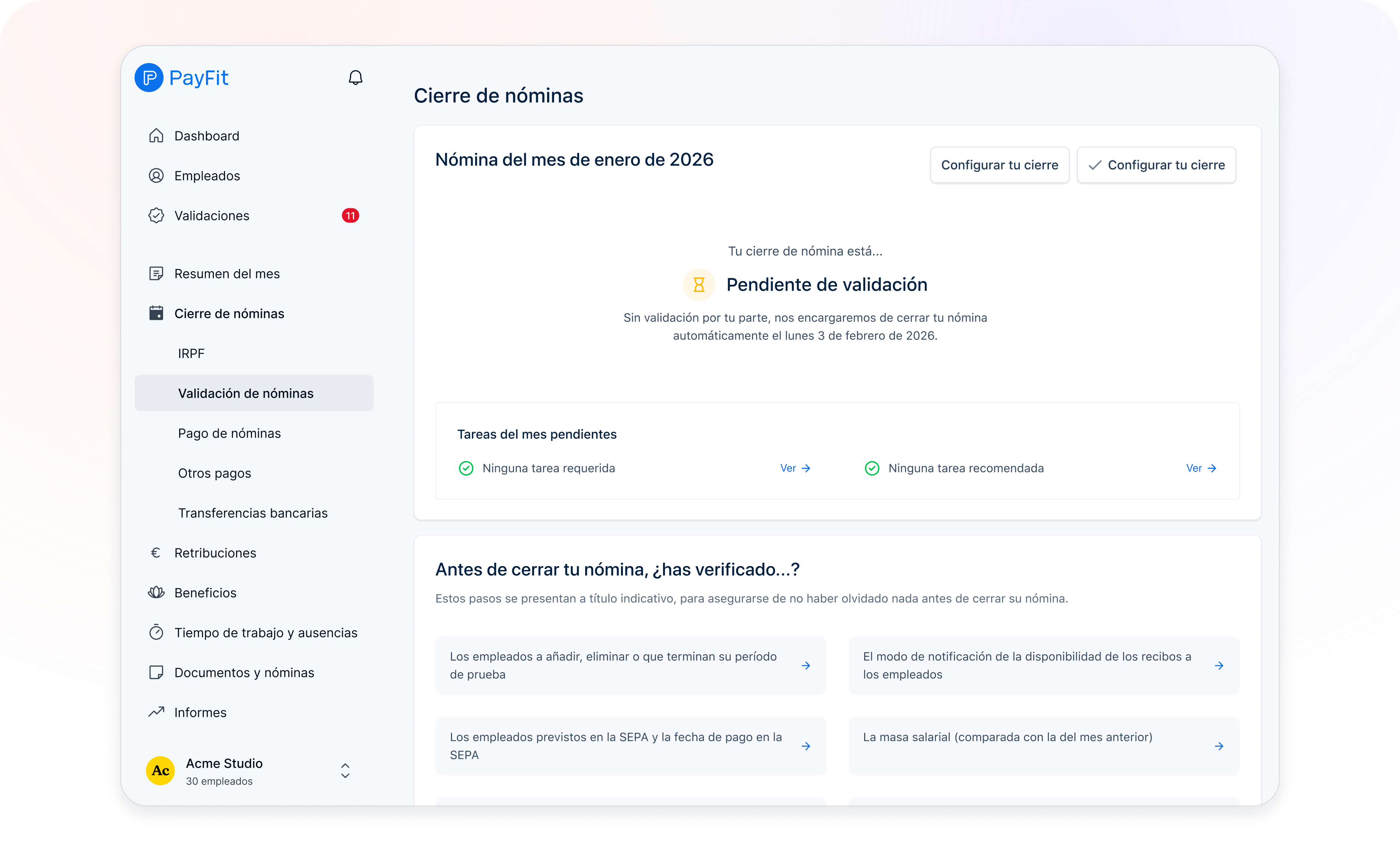The height and width of the screenshot is (853, 1400).
Task: Select IRPF in the sidebar submenu
Action: pos(191,354)
